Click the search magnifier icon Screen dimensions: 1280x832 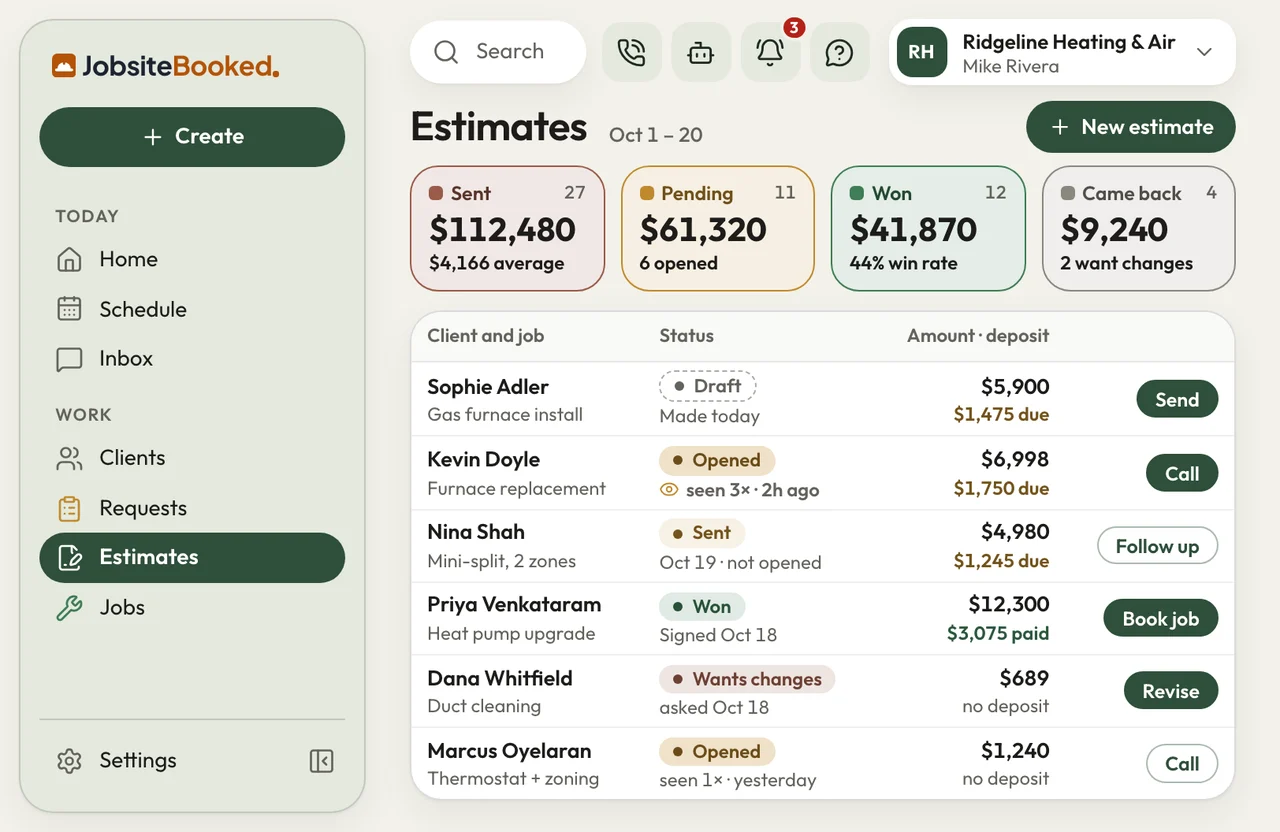click(446, 52)
